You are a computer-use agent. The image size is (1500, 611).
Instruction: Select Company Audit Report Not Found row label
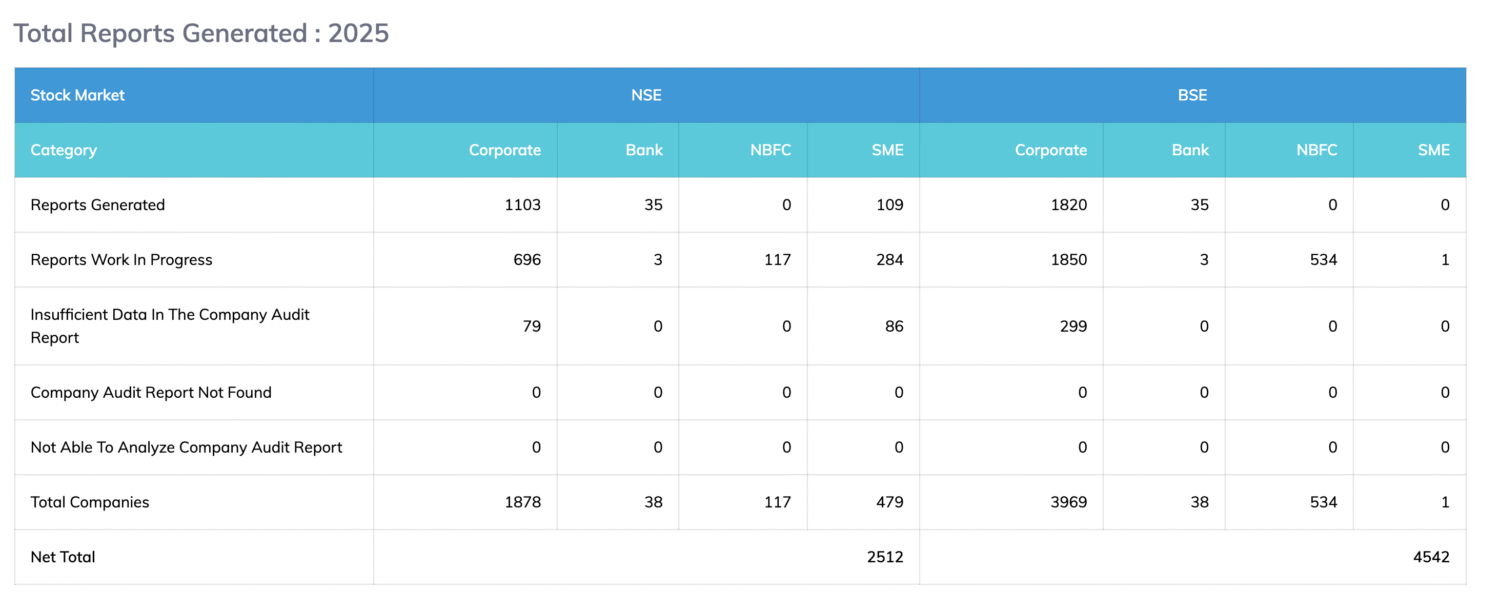click(x=151, y=393)
